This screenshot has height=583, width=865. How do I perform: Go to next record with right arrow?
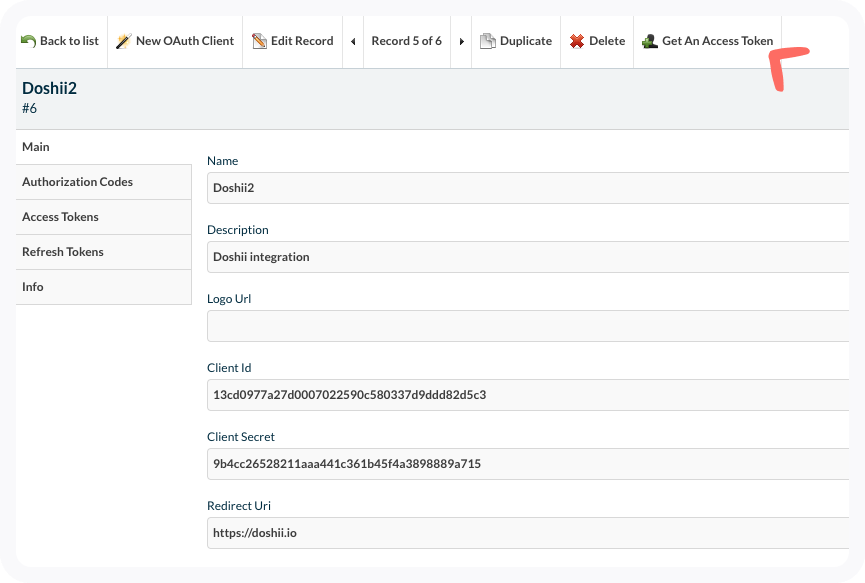[461, 41]
